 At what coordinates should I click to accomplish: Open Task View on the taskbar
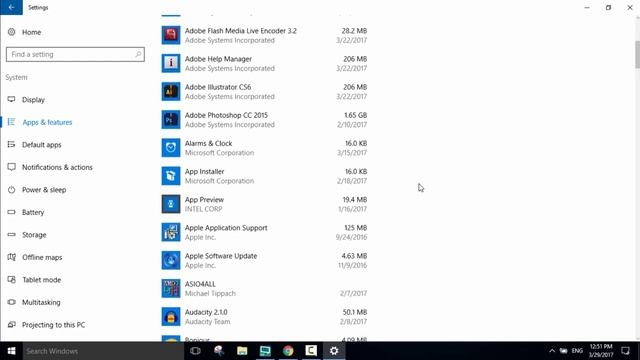[x=196, y=351]
